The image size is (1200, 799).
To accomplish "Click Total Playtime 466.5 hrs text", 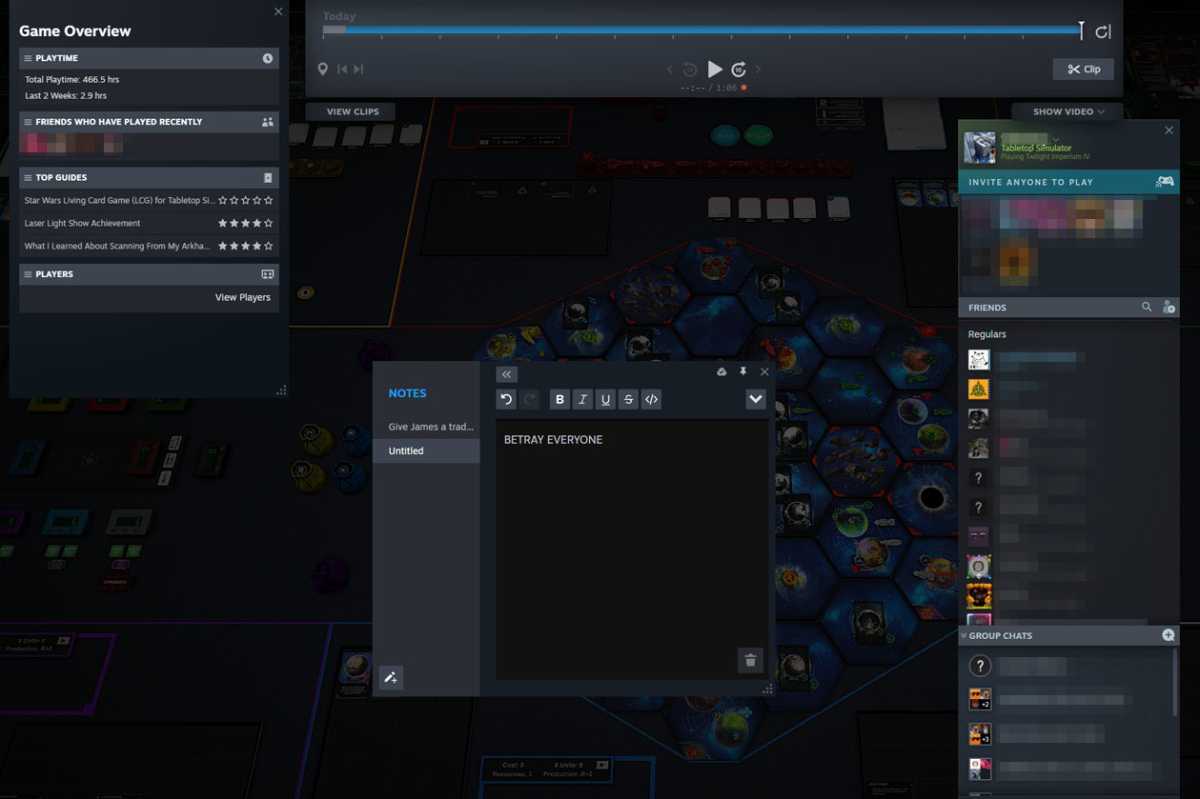I will point(72,79).
